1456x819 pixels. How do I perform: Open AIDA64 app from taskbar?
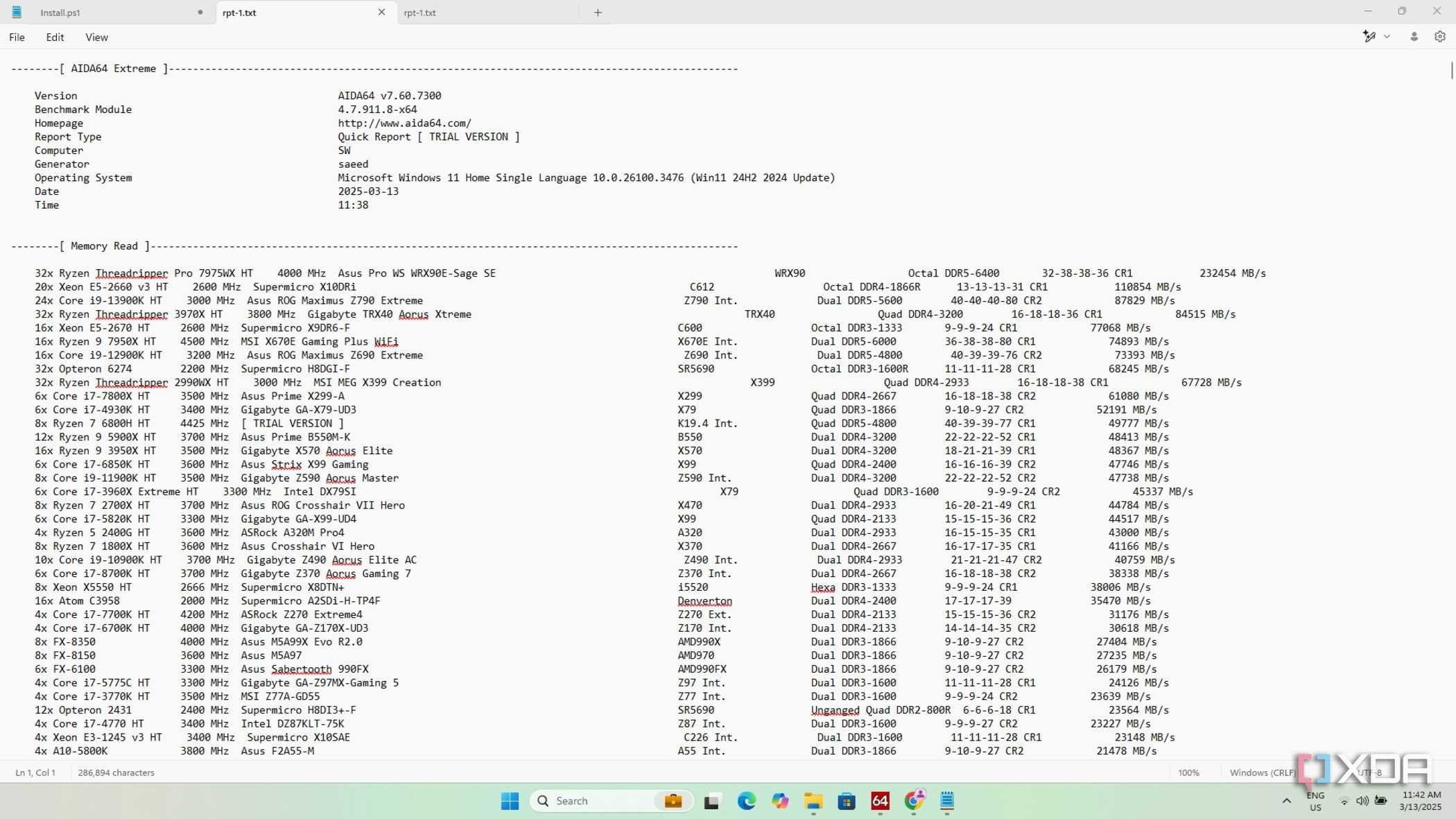click(x=880, y=801)
